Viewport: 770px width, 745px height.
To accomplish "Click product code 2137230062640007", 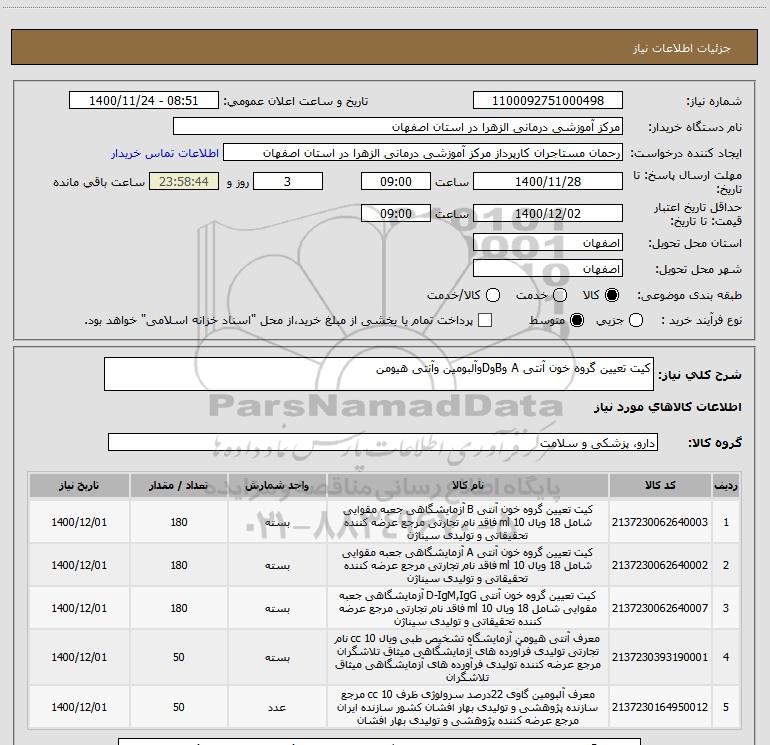I will click(x=660, y=608).
